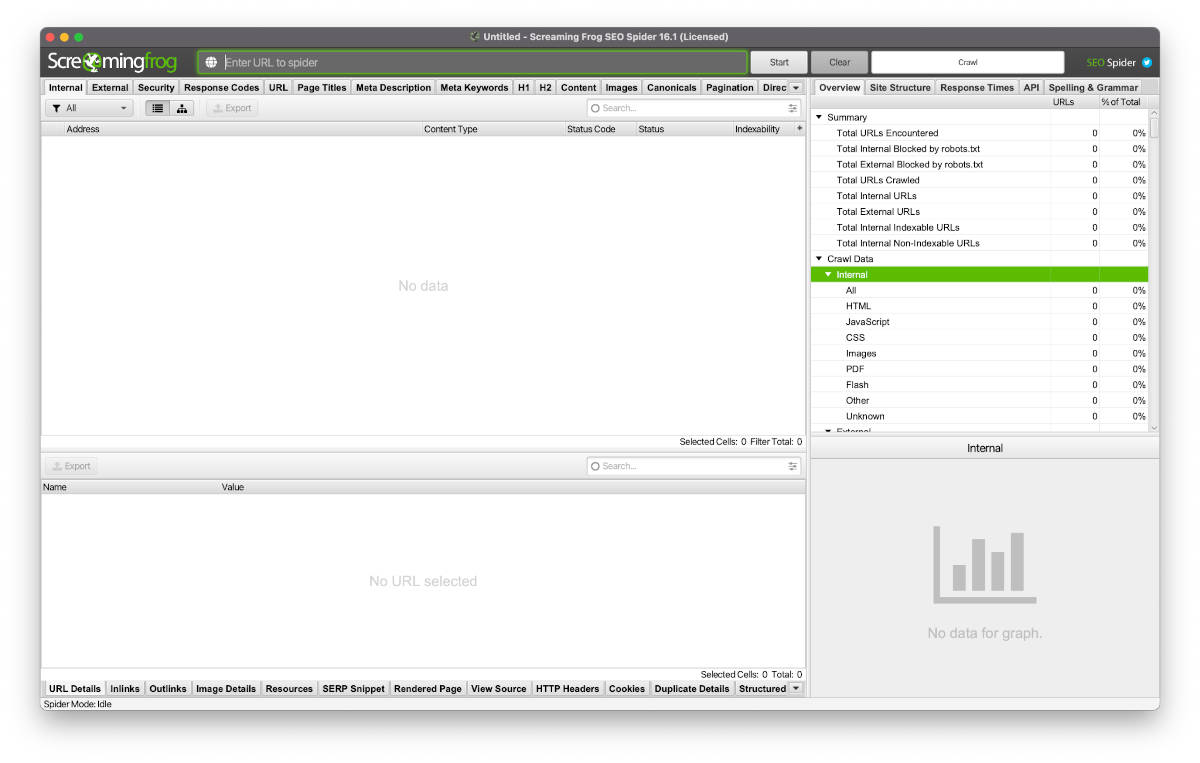The image size is (1200, 763).
Task: Open the Spelling & Grammar tab
Action: tap(1093, 88)
